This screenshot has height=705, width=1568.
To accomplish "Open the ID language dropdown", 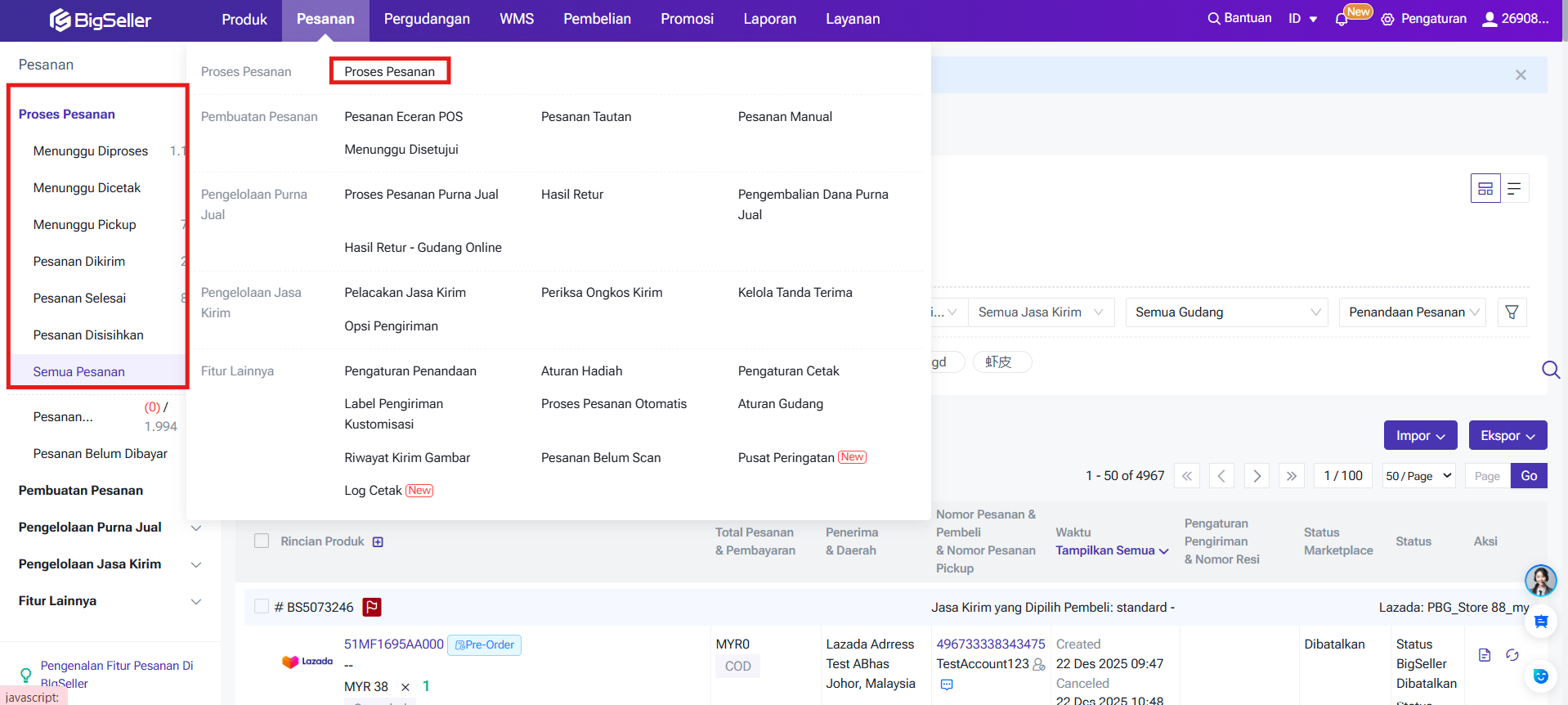I will point(1302,19).
